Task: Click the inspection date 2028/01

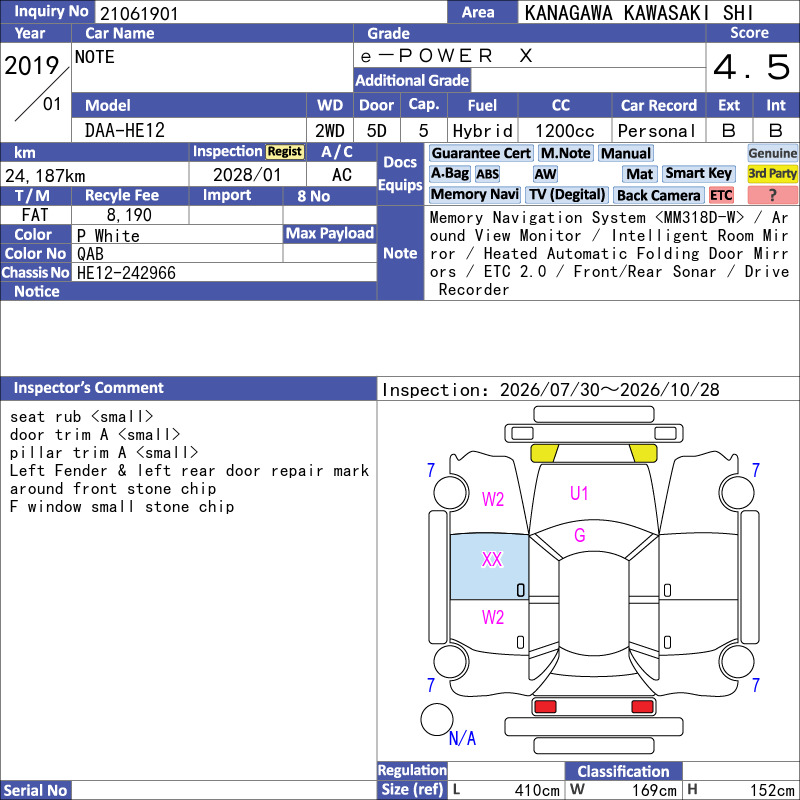Action: (x=247, y=175)
